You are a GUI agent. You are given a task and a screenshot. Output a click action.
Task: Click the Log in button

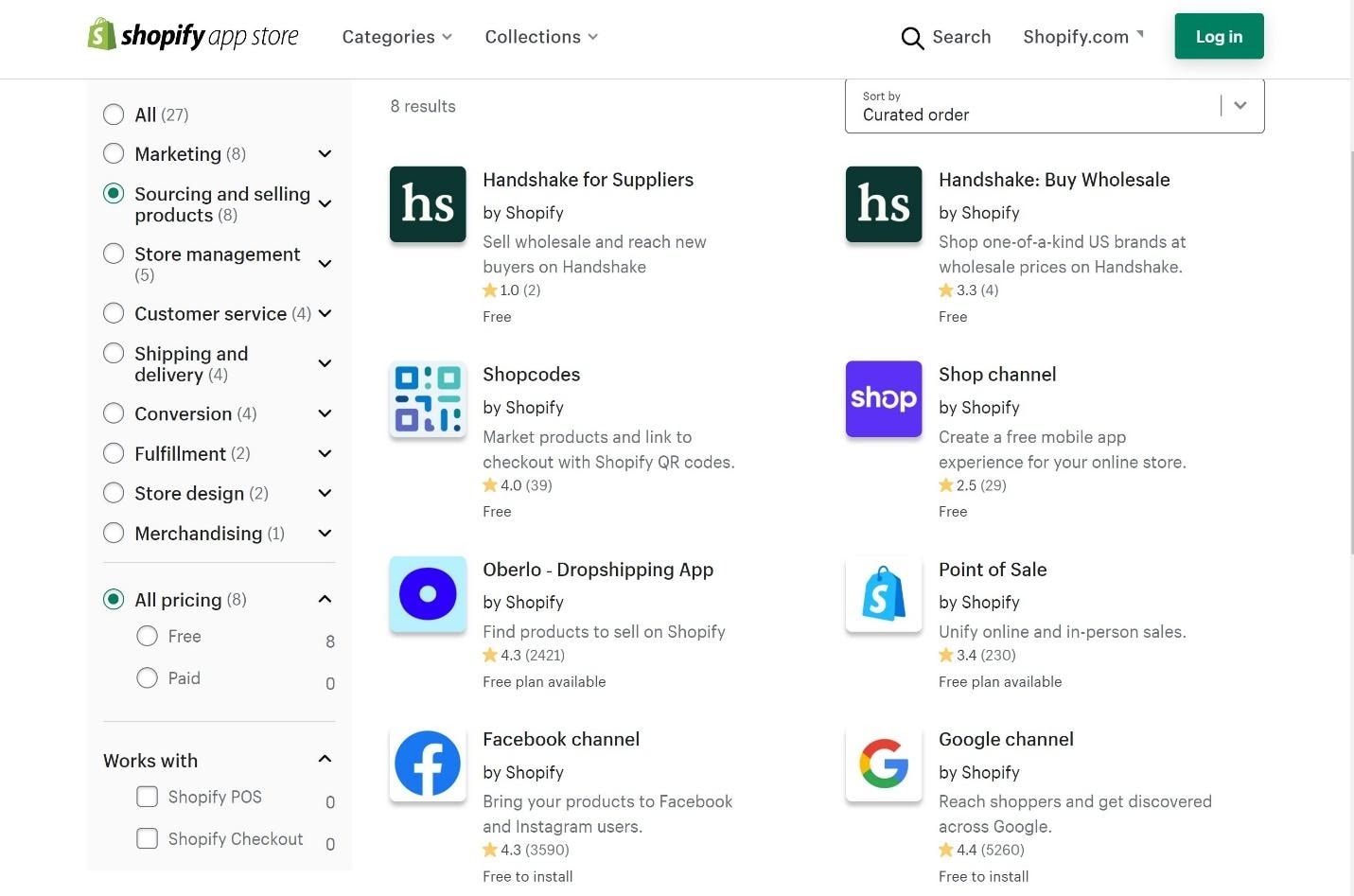pos(1219,36)
